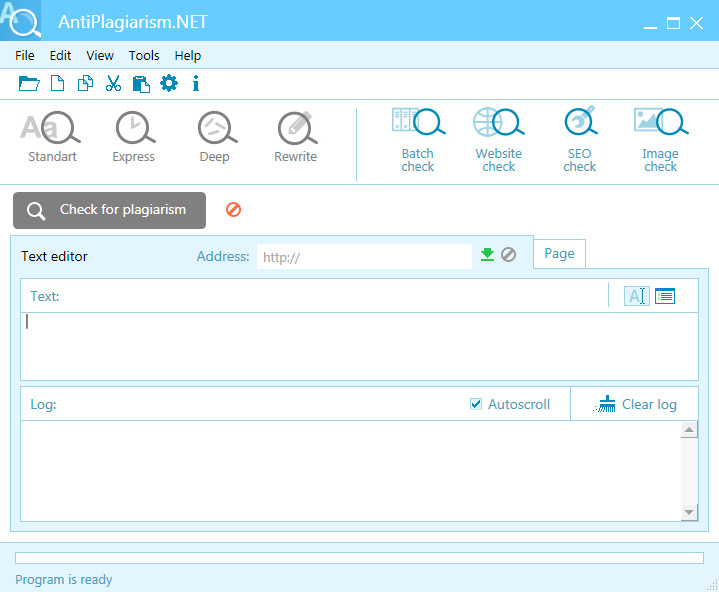
Task: Open the View menu
Action: 100,55
